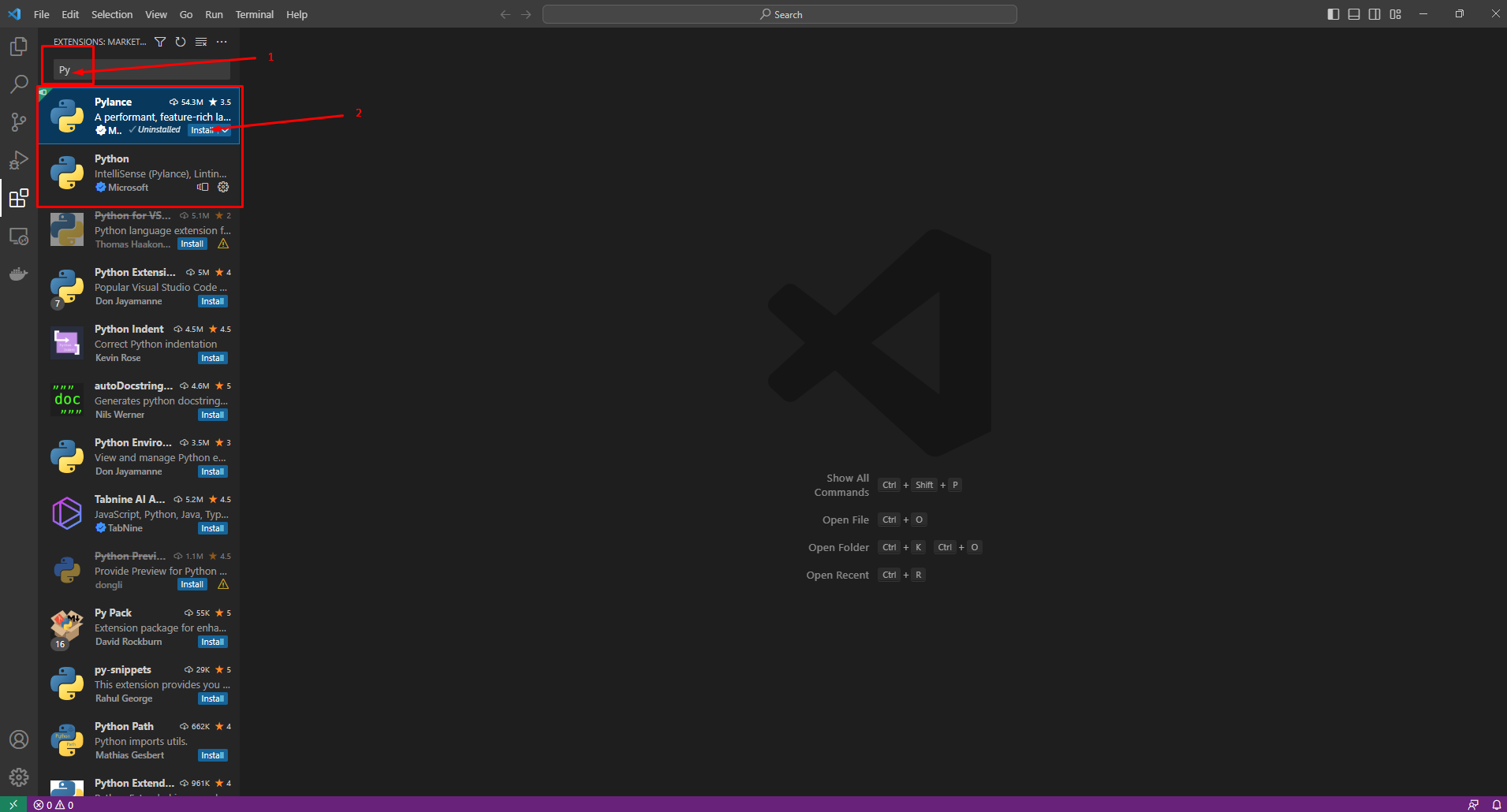This screenshot has width=1507, height=812.
Task: Click the extensions search box containing Py
Action: pyautogui.click(x=142, y=69)
